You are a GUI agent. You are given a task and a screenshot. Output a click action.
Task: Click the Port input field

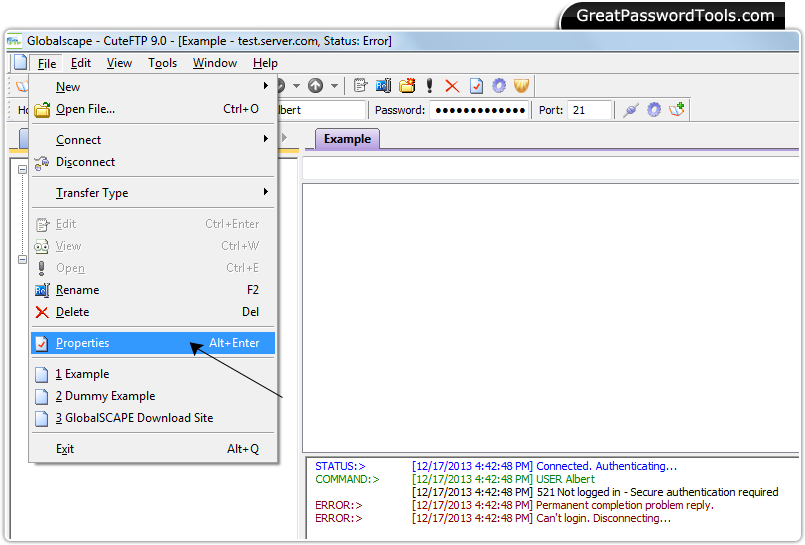589,110
